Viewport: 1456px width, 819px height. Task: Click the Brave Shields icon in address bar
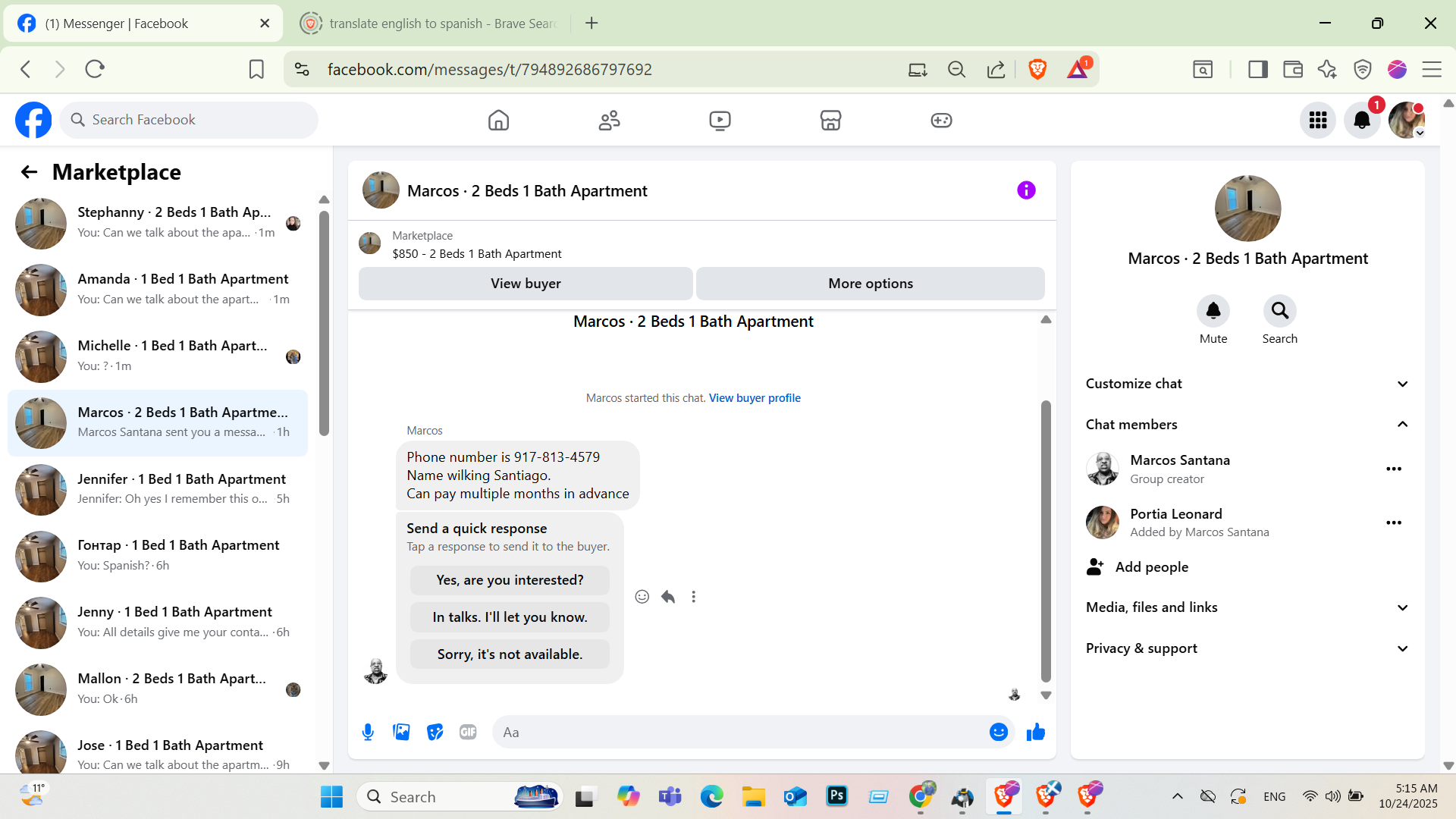pyautogui.click(x=1037, y=70)
